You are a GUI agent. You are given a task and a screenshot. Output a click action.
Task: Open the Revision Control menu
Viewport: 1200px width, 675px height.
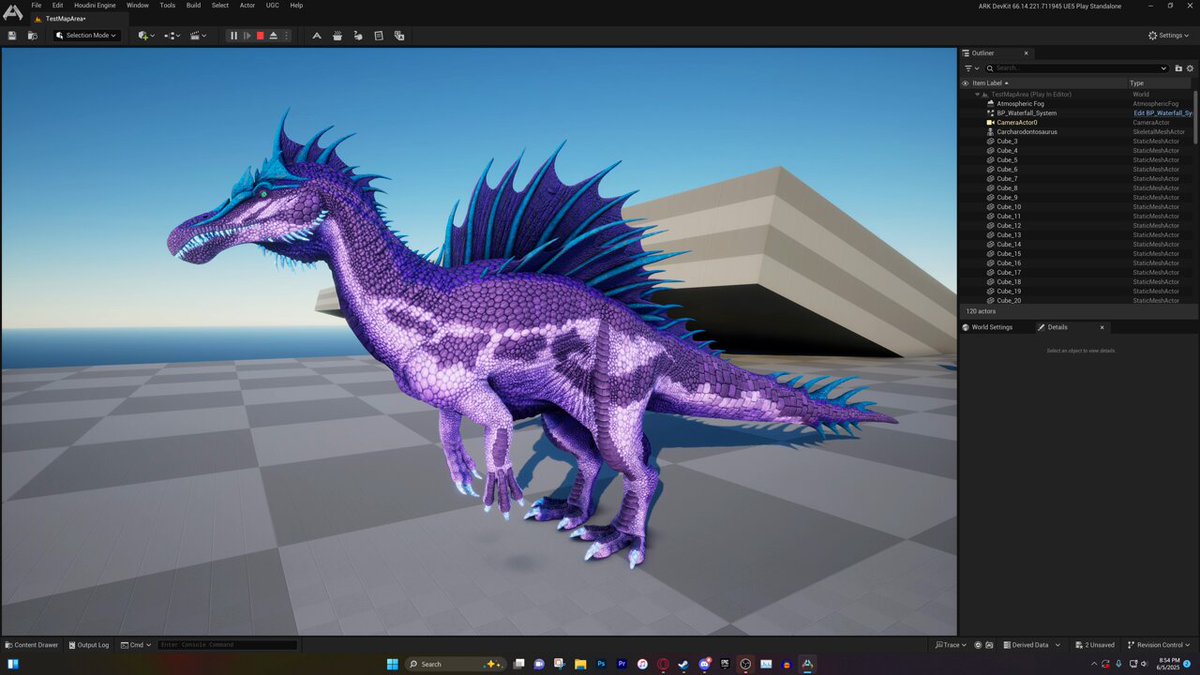[x=1160, y=645]
